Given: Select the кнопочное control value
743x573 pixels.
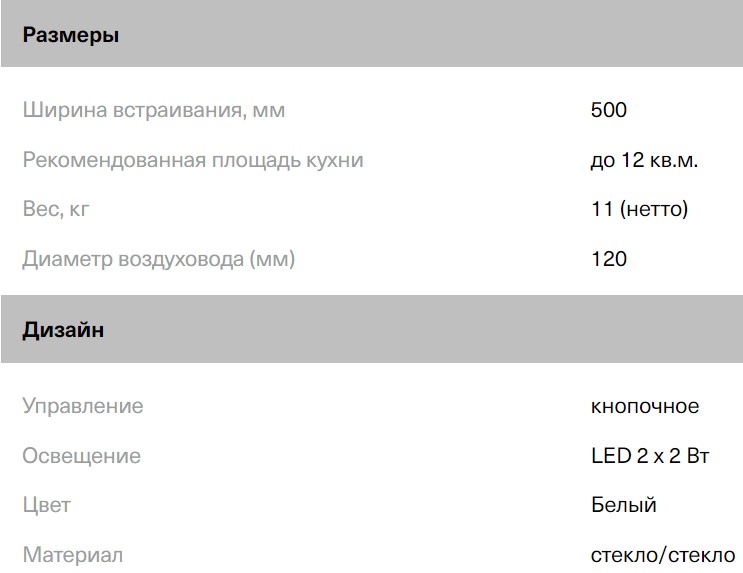Looking at the screenshot, I should click(644, 406).
